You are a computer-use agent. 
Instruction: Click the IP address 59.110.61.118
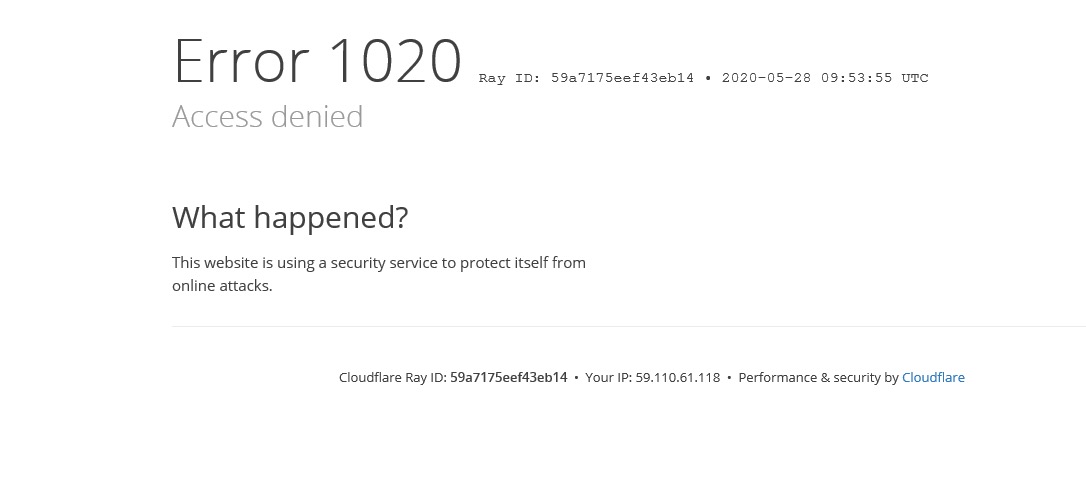pyautogui.click(x=678, y=377)
